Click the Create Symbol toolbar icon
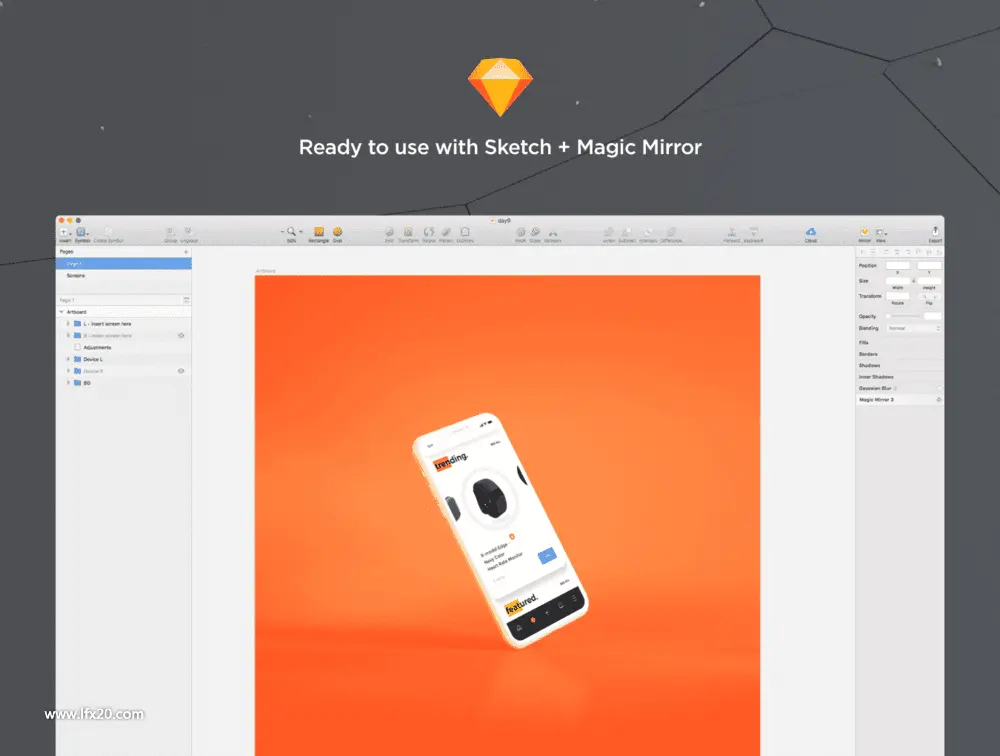 108,232
